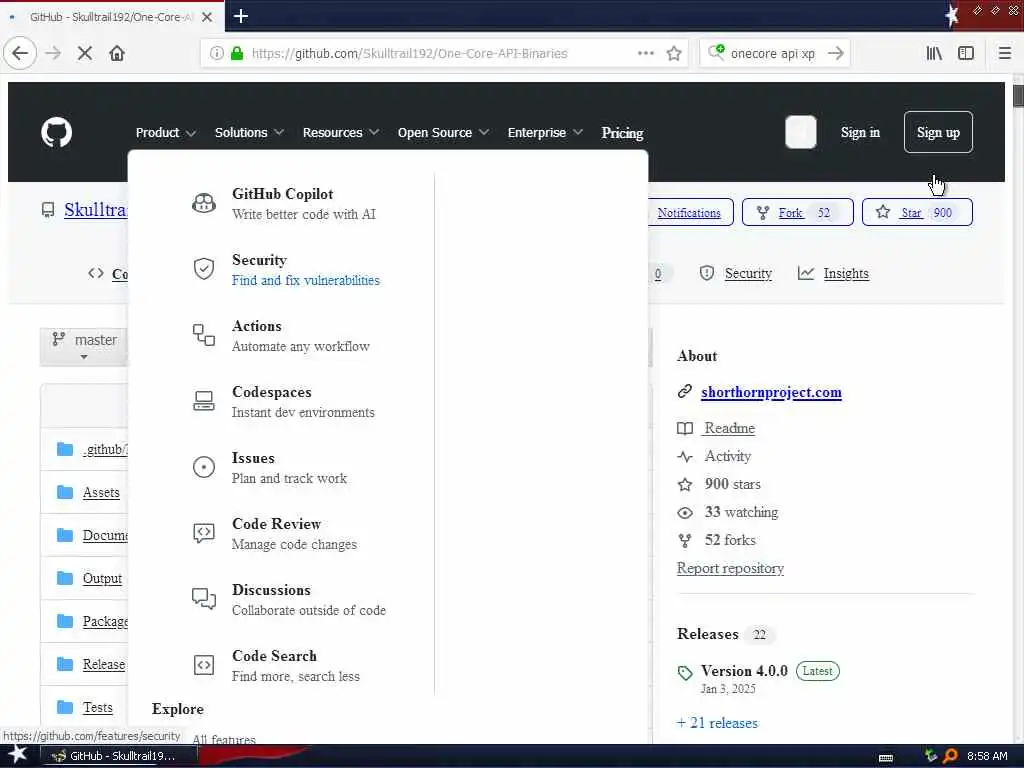This screenshot has height=768, width=1024.
Task: Click the Sign in link
Action: tap(860, 132)
